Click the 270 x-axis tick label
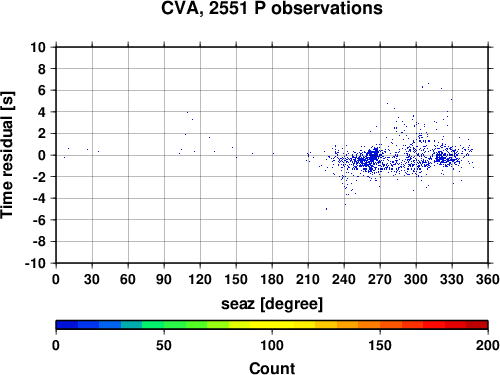The width and height of the screenshot is (500, 375). click(x=380, y=279)
